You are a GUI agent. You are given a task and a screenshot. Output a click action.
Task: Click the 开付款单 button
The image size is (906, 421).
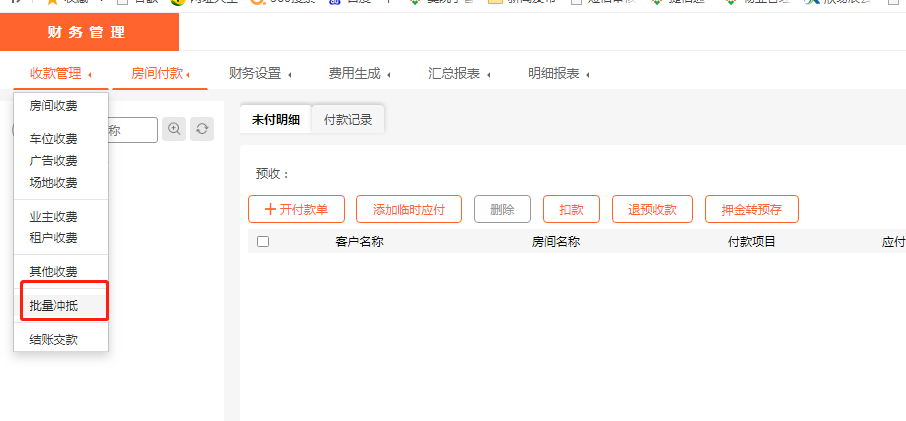(296, 209)
